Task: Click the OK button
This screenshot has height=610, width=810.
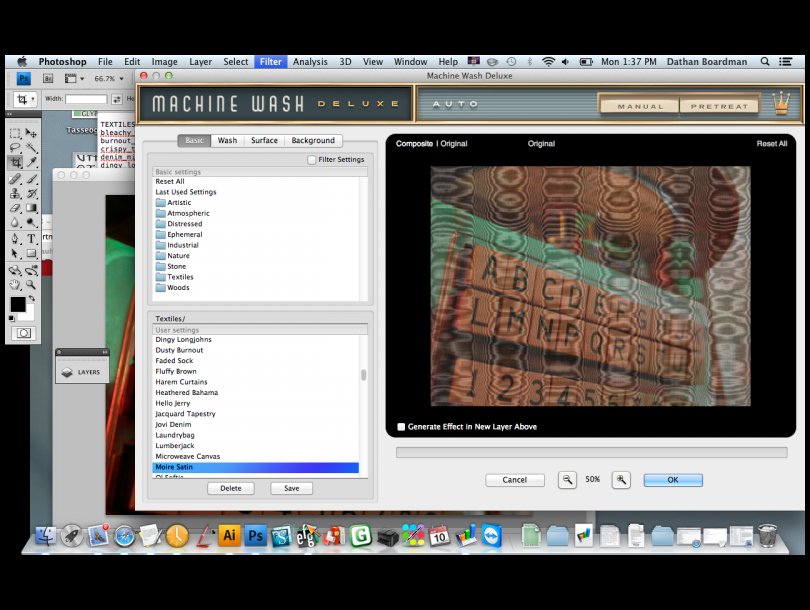Action: tap(673, 480)
